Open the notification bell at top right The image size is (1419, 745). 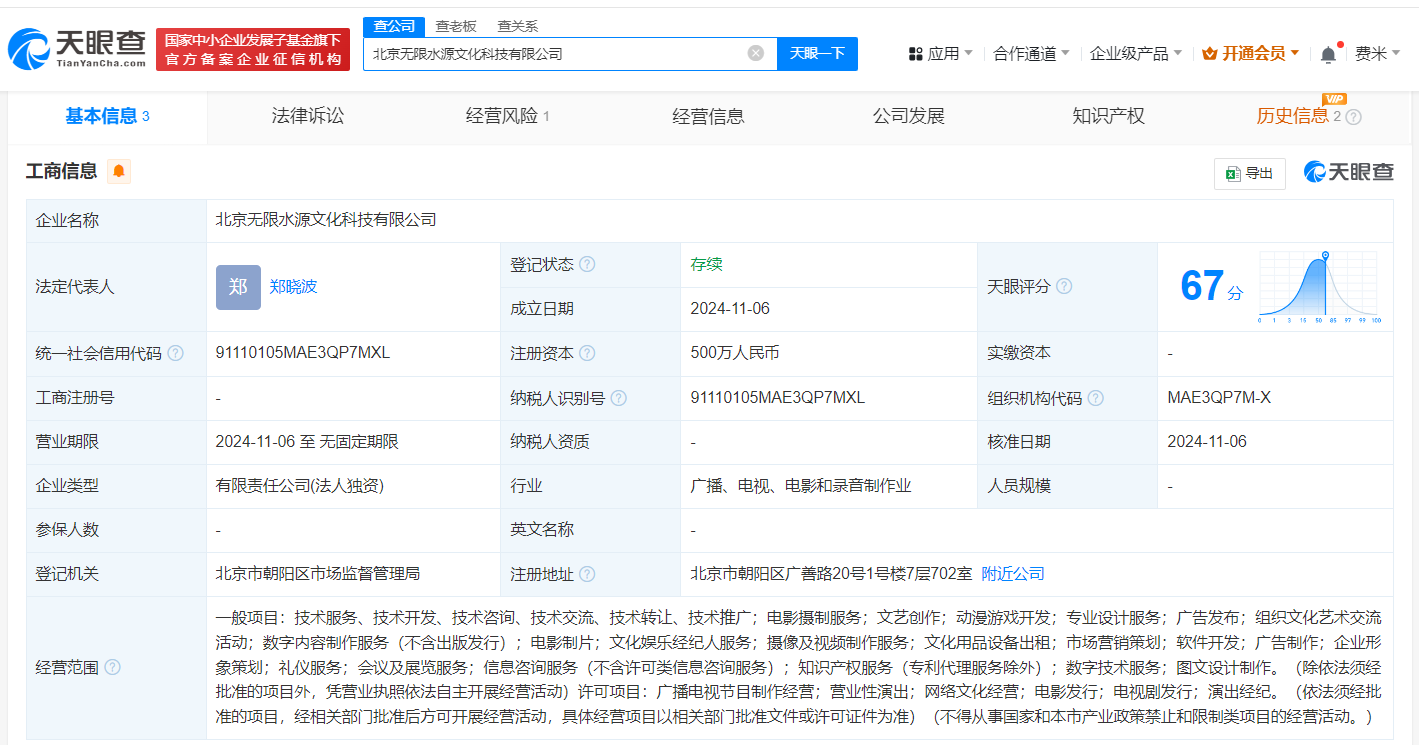coord(1327,52)
